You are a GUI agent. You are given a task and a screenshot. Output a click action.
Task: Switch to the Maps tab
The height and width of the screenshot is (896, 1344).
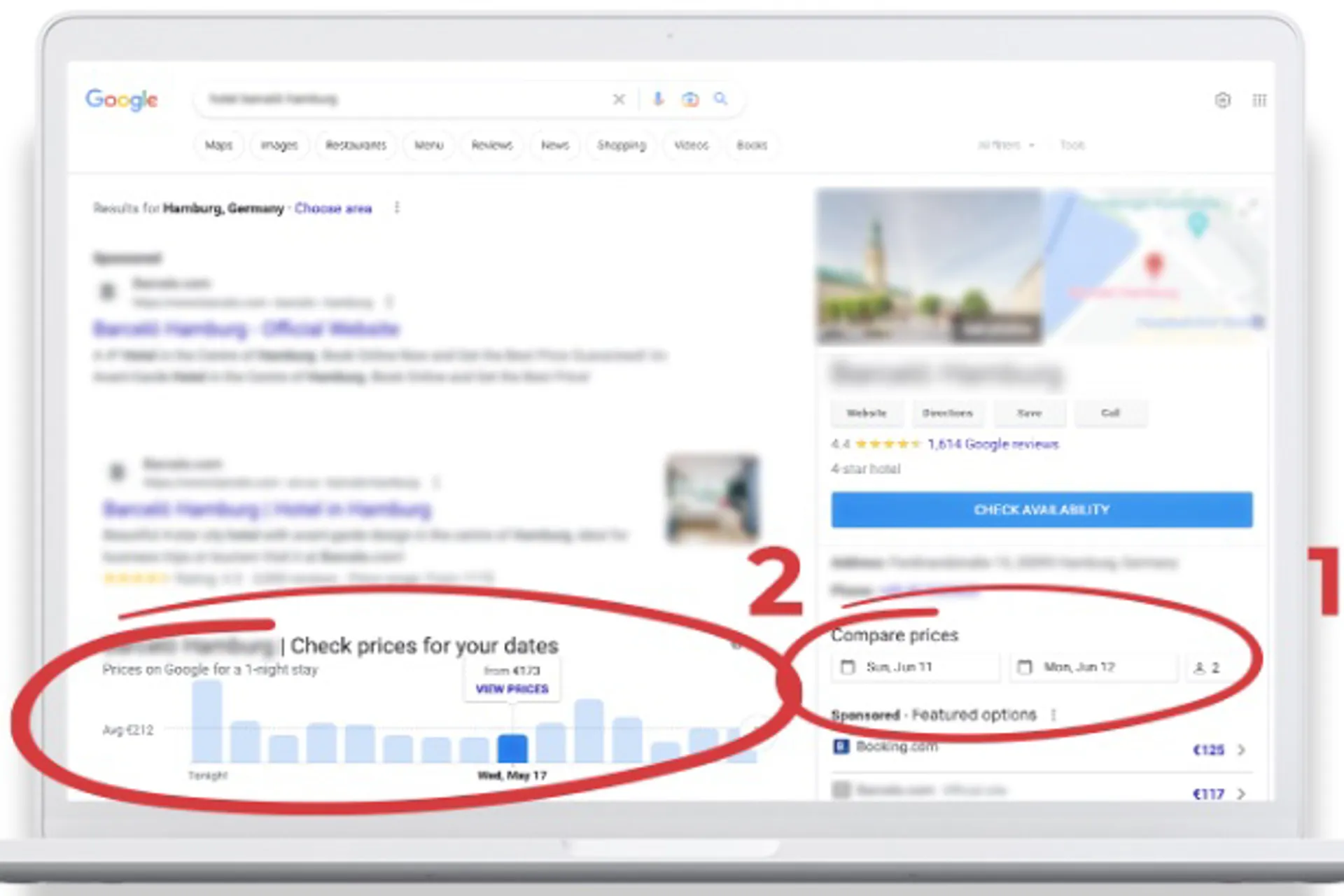[x=218, y=145]
